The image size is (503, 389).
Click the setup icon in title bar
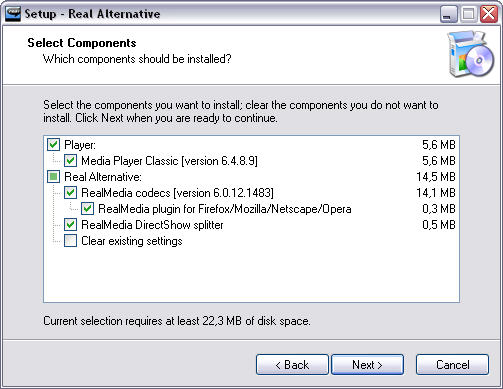point(13,14)
